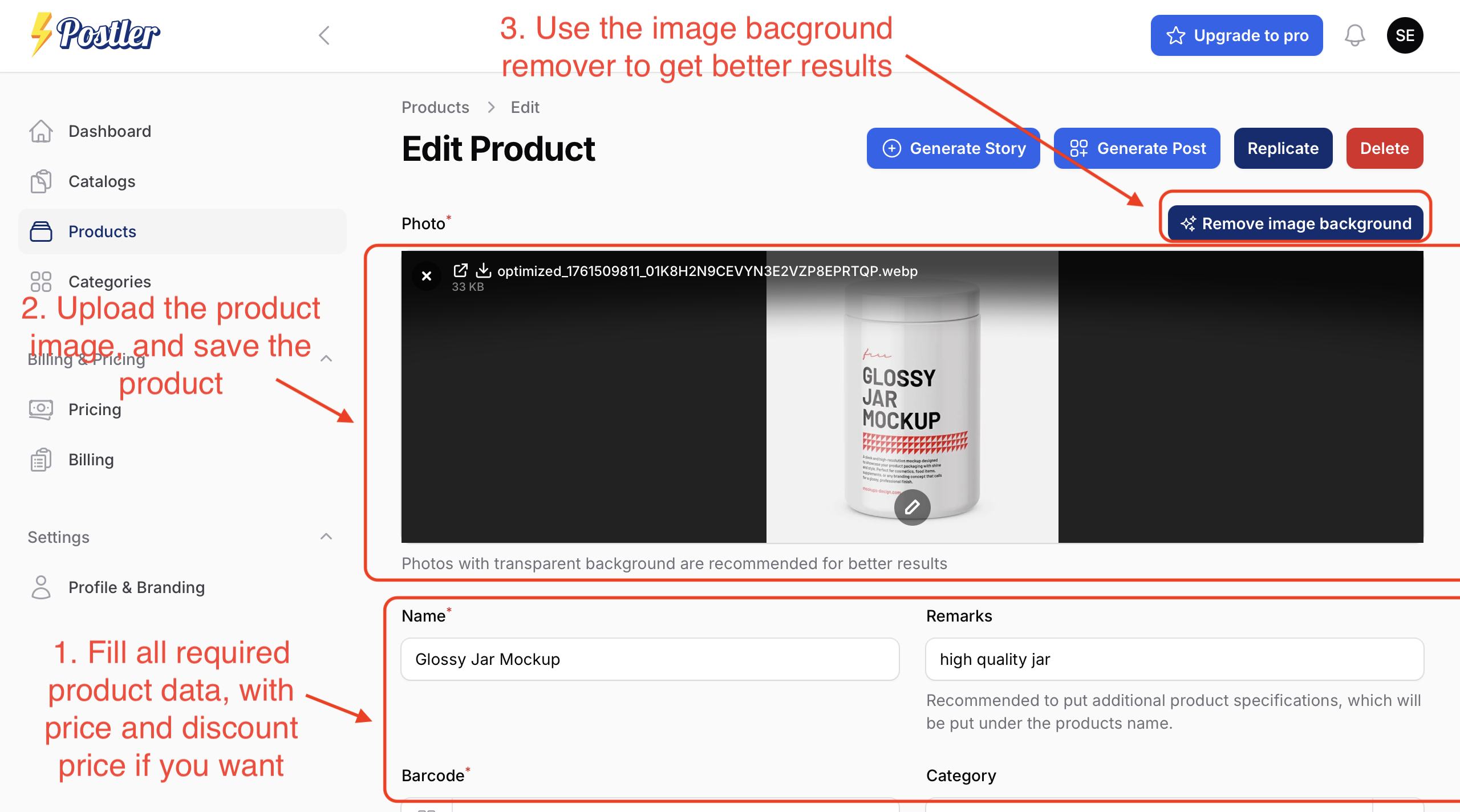Collapse the Settings section
This screenshot has height=812, width=1460.
click(326, 536)
